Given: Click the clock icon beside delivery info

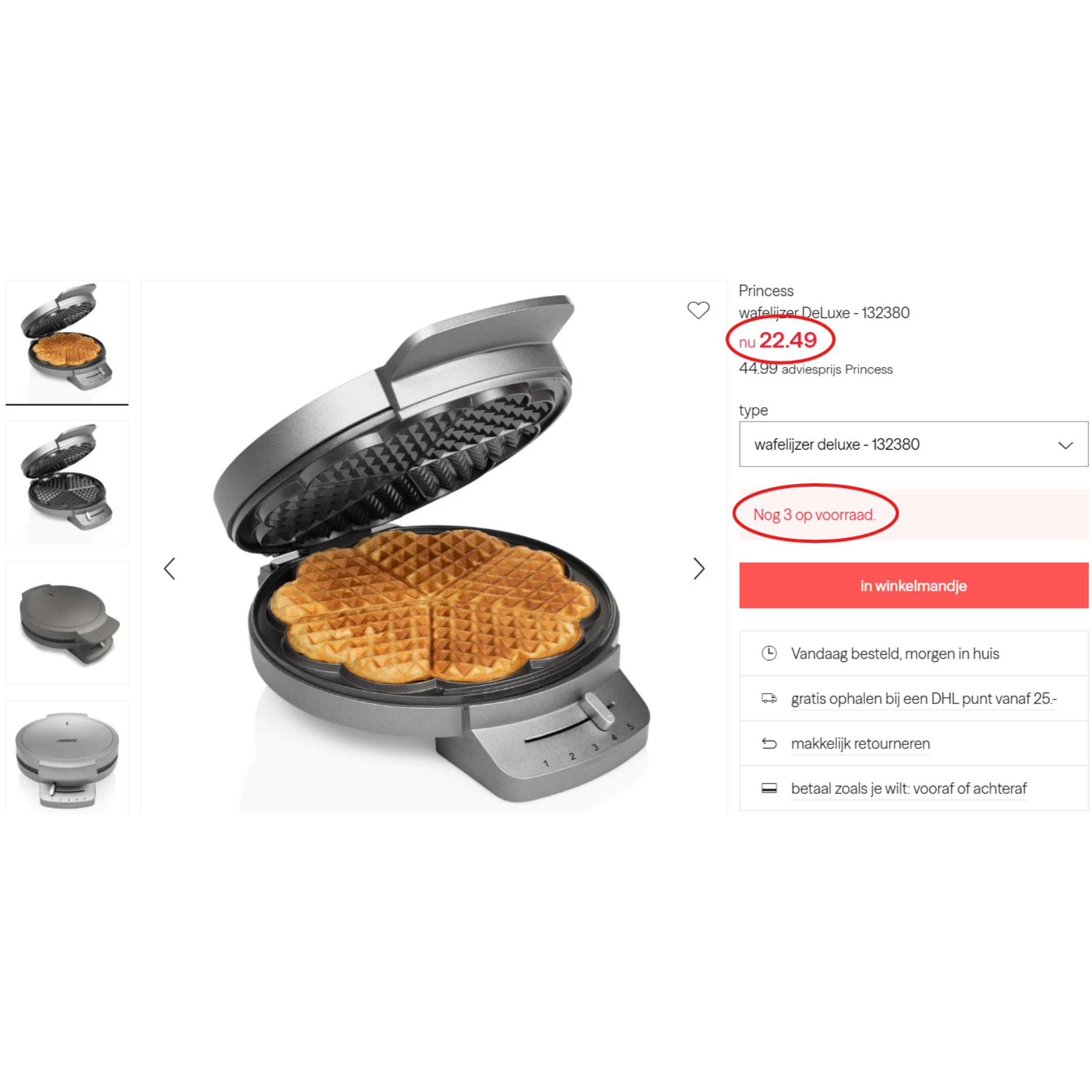Looking at the screenshot, I should 769,653.
